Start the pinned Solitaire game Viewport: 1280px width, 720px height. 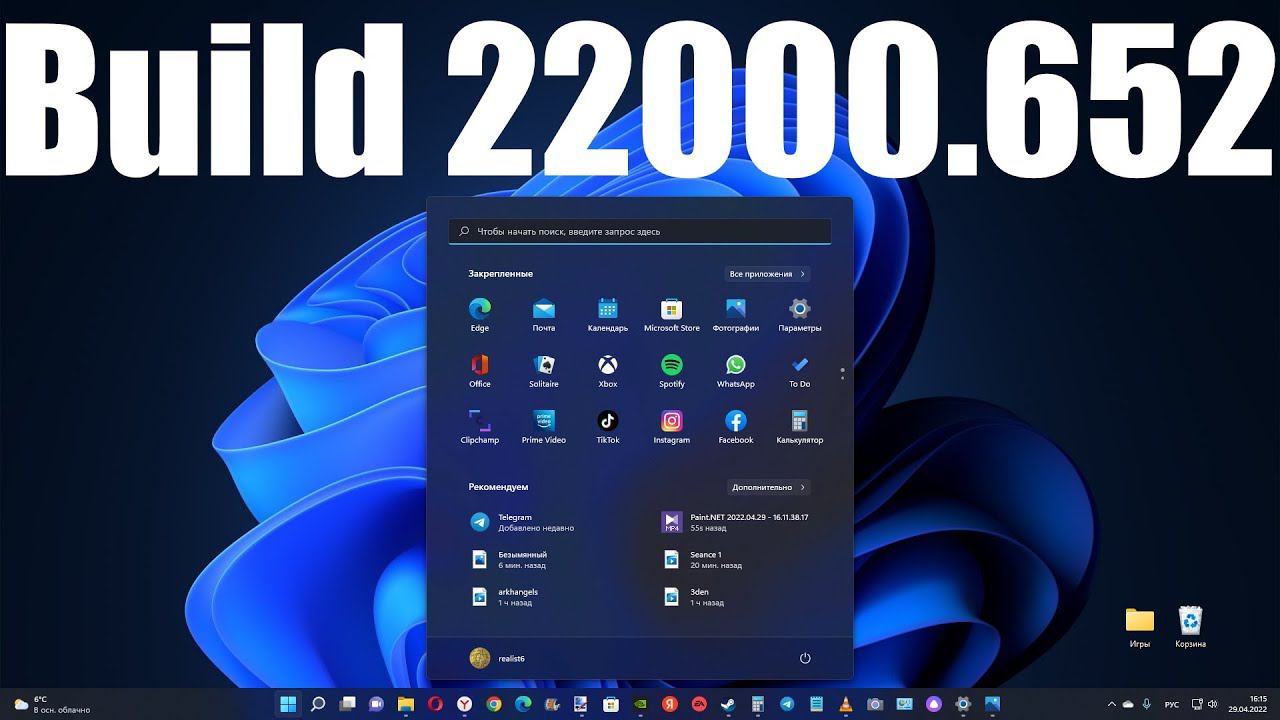(x=544, y=370)
